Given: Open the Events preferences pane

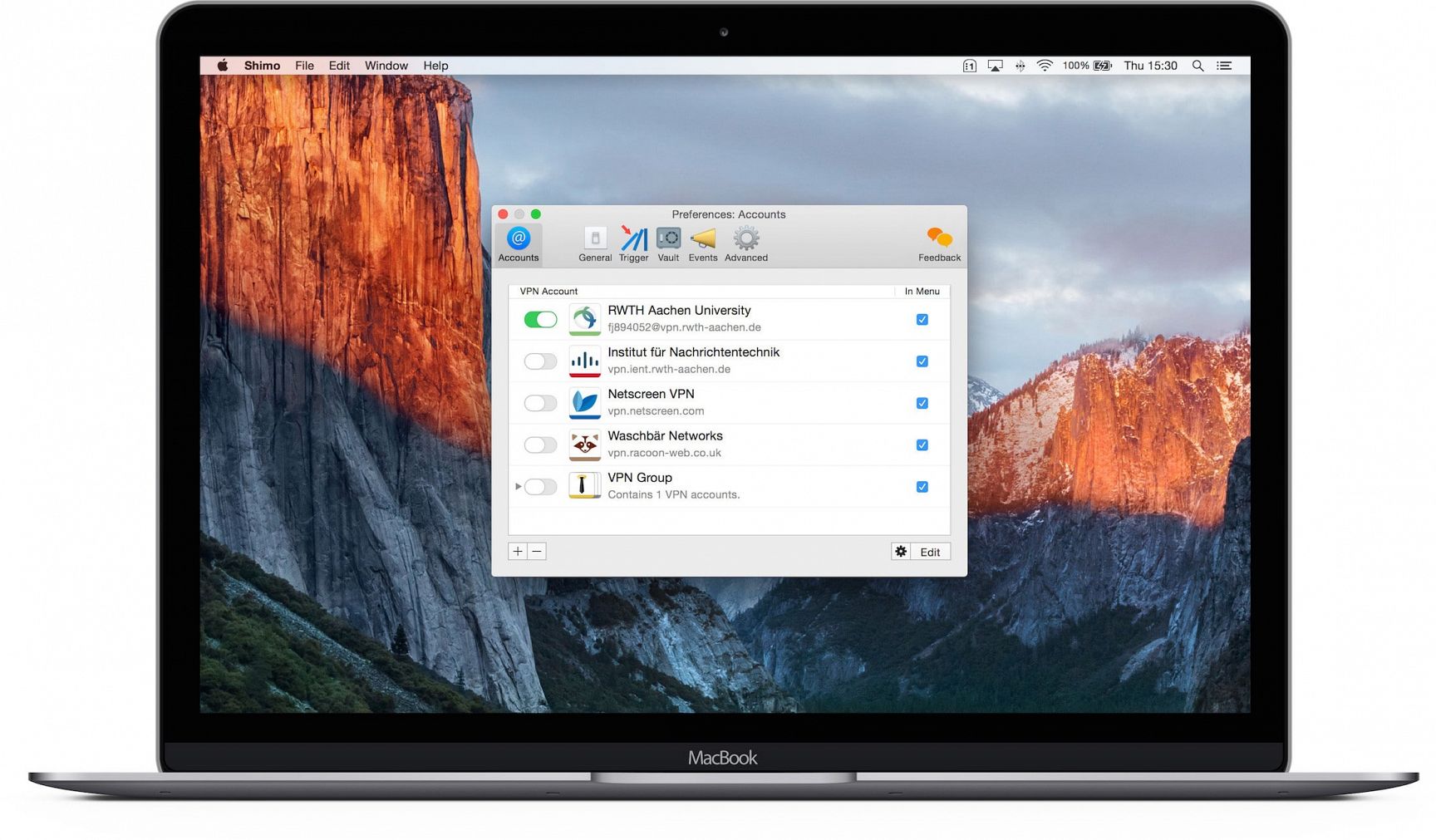Looking at the screenshot, I should (702, 245).
